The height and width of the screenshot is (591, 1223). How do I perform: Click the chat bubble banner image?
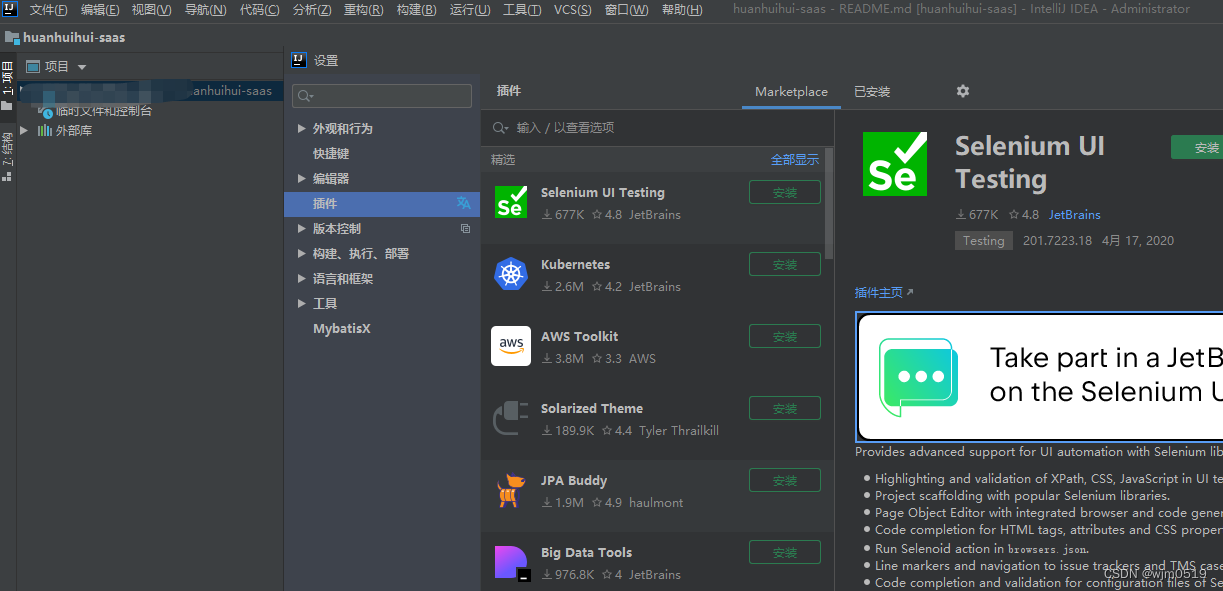click(918, 377)
